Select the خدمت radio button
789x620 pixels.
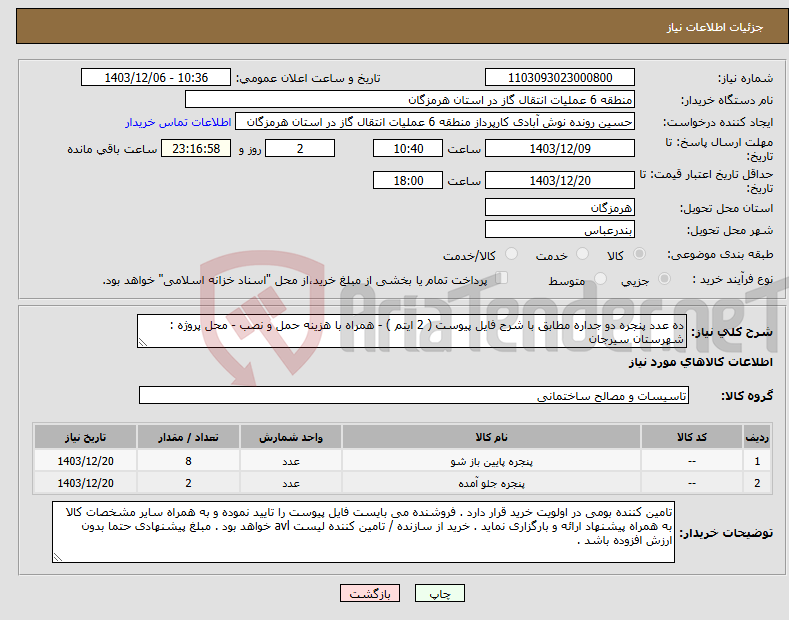click(582, 254)
